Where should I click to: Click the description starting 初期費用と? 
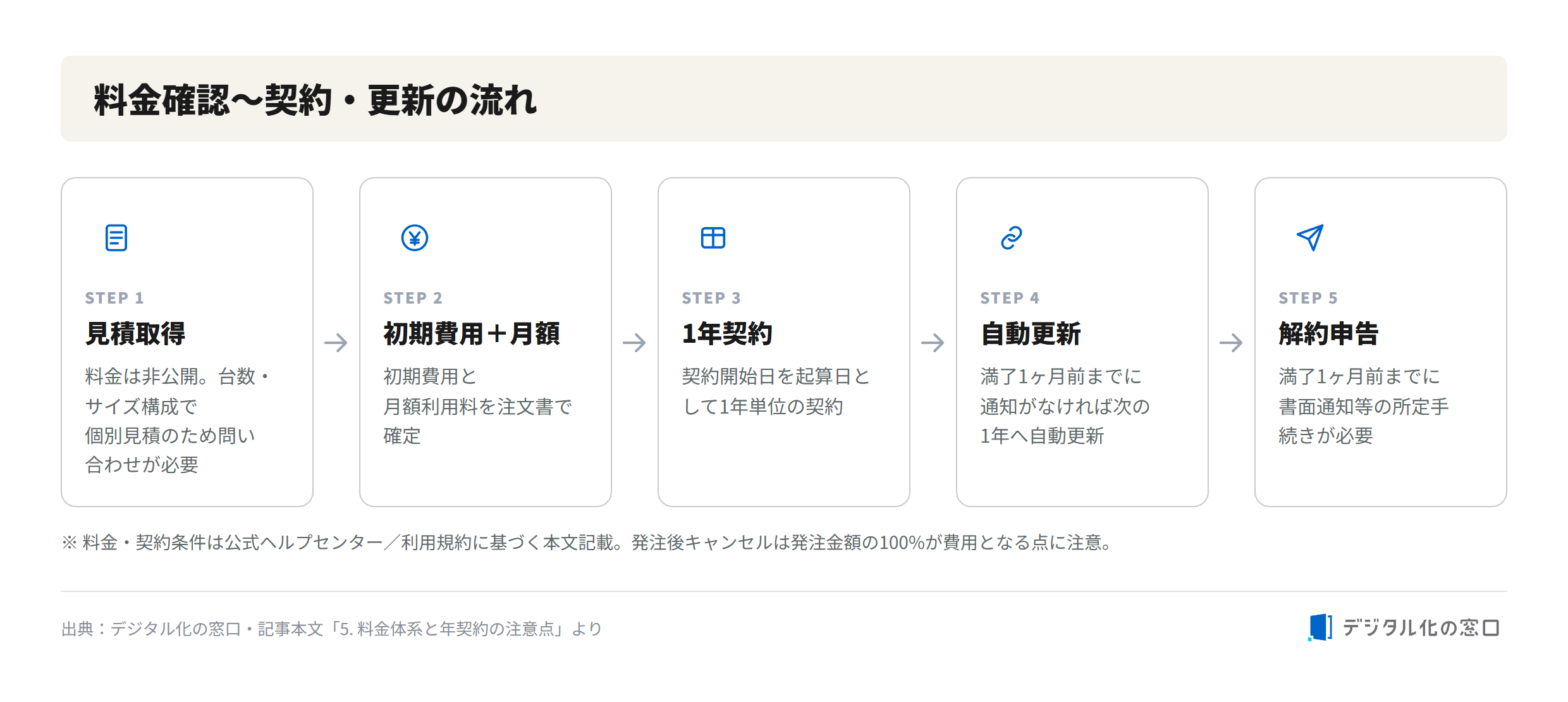tap(478, 406)
